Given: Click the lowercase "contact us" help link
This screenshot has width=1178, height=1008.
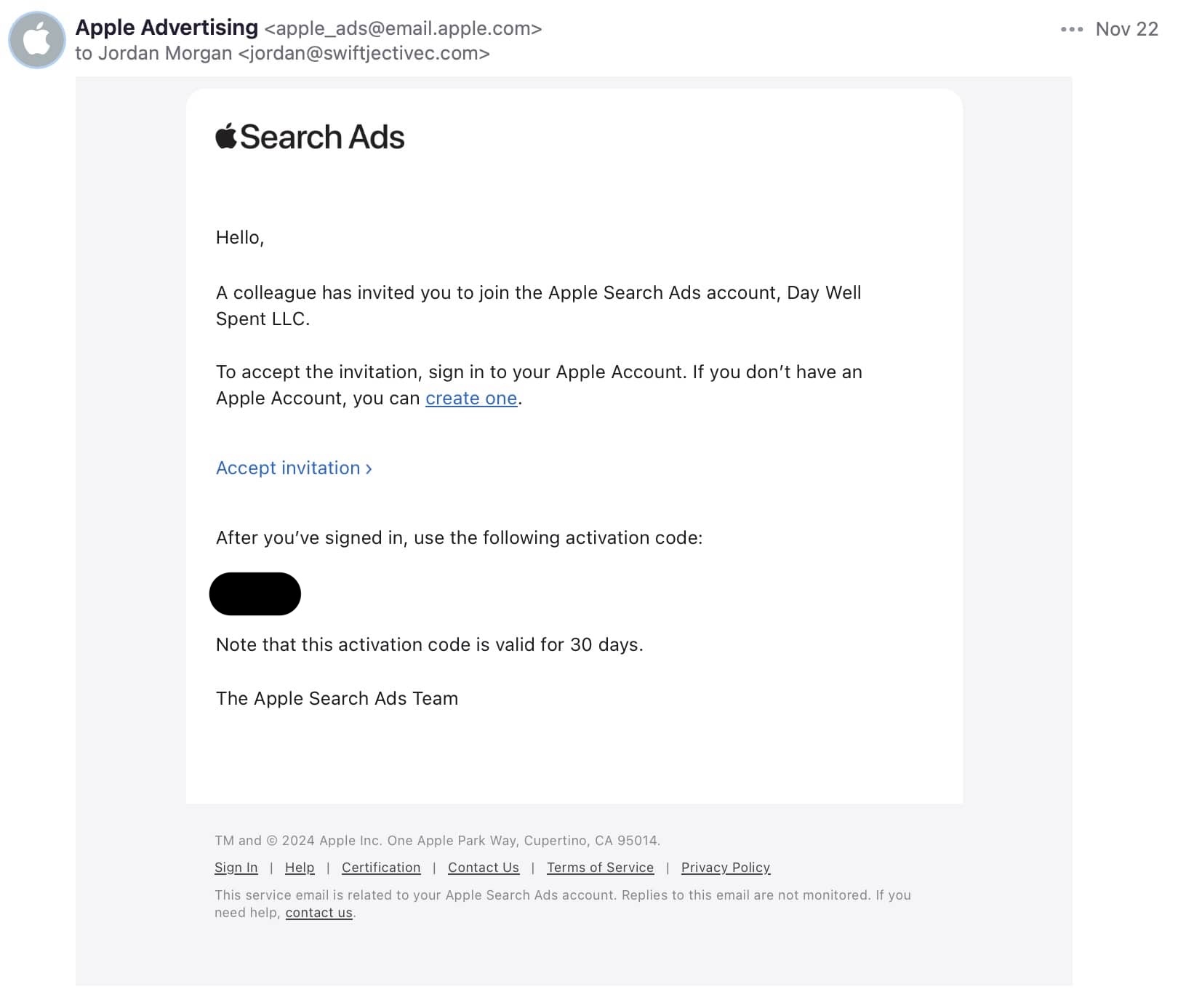Looking at the screenshot, I should click(x=318, y=913).
